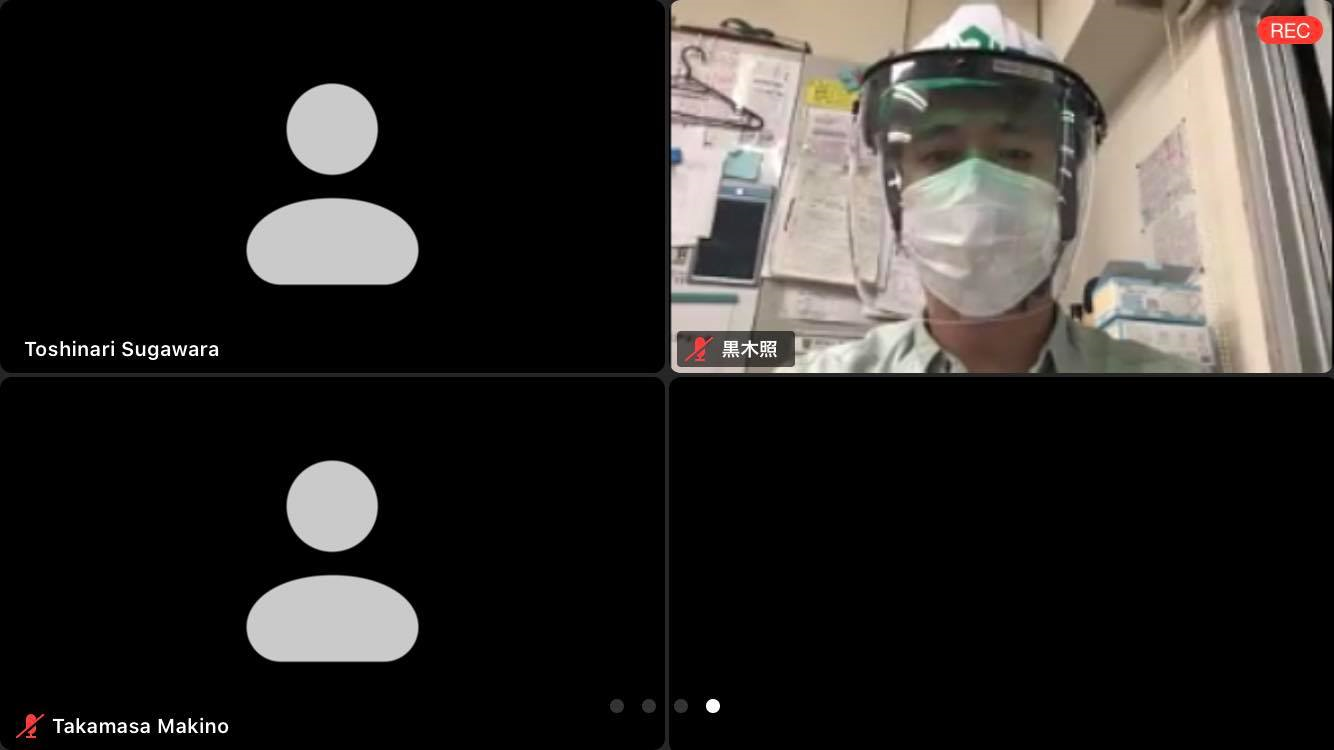Click the paper notice on right wall
This screenshot has width=1334, height=750.
point(1165,190)
